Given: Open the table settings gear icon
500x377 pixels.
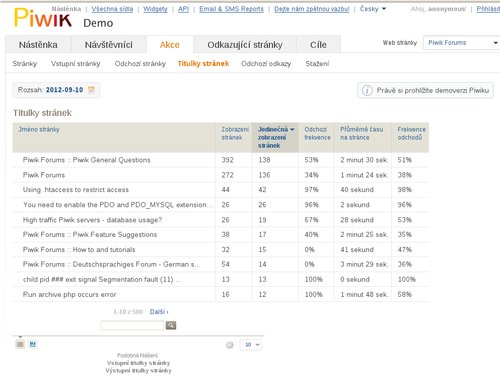Looking at the screenshot, I should [230, 345].
